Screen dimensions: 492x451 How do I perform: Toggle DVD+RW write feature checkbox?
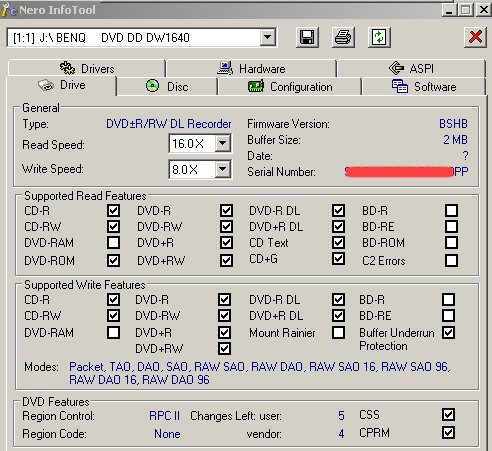[x=224, y=349]
